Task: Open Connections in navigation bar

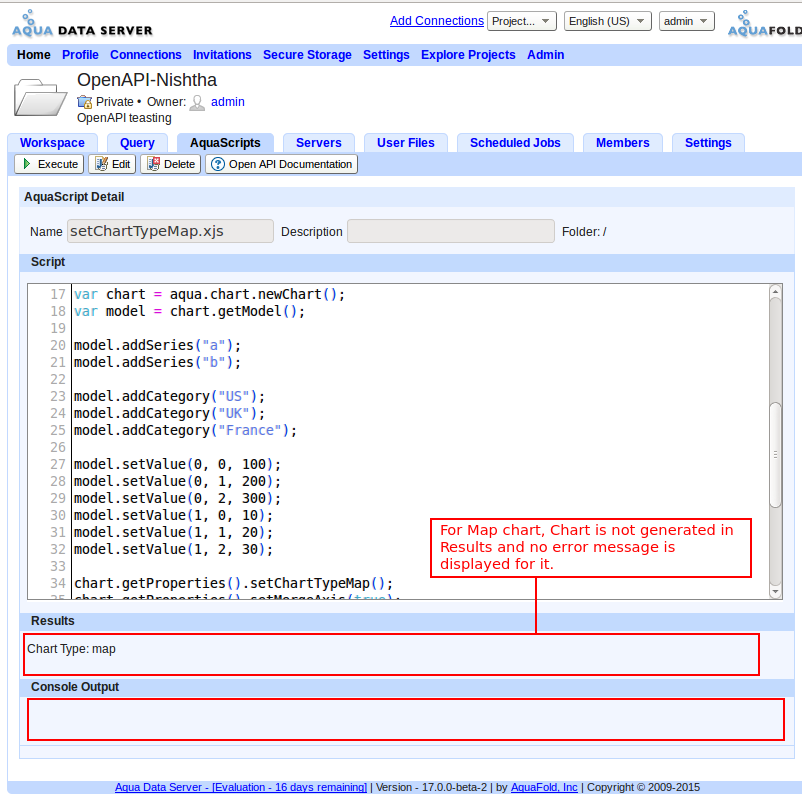Action: click(146, 55)
